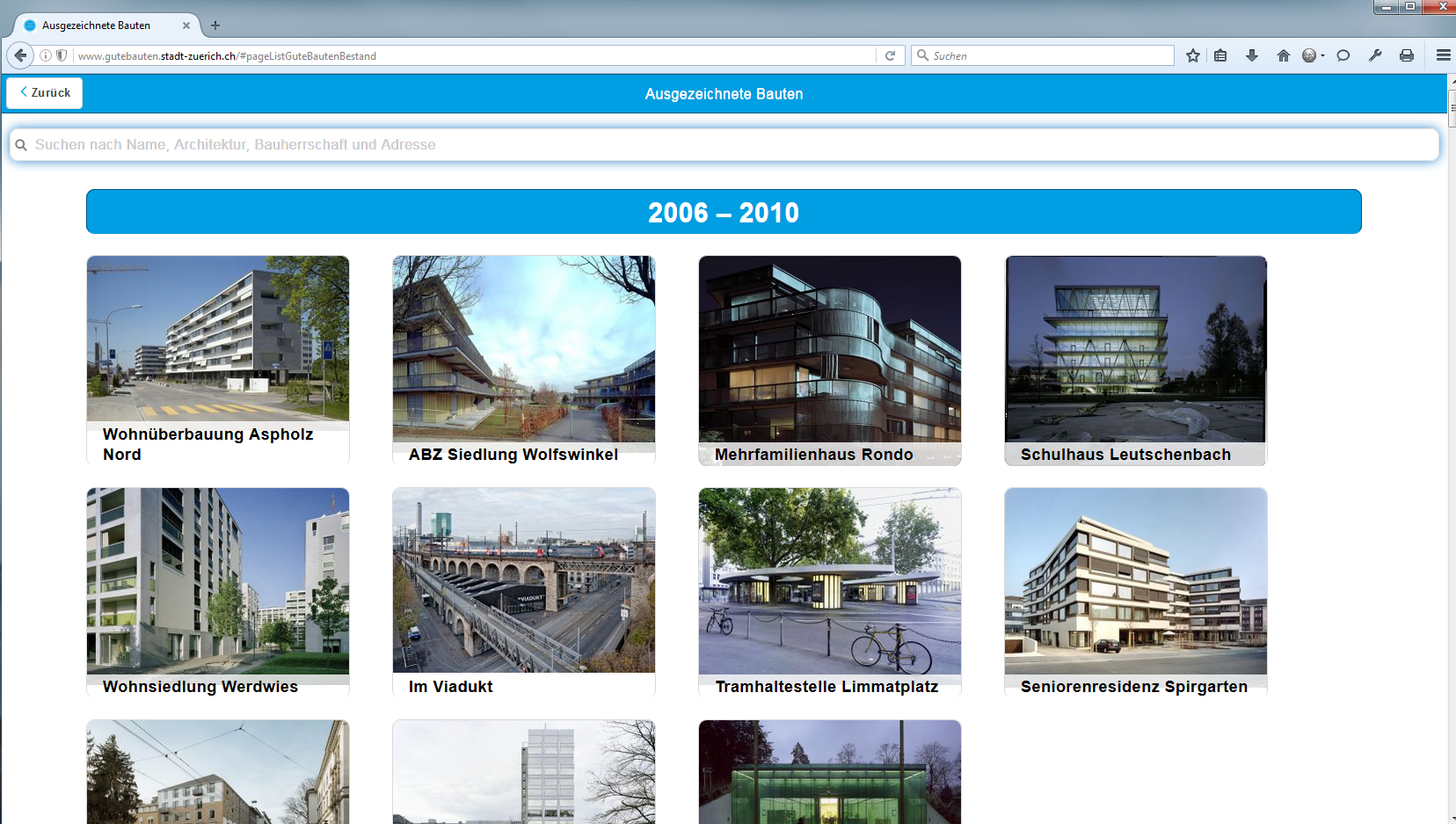This screenshot has height=824, width=1456.
Task: Open Wohnüberbauung Aspholz Nord thumbnail
Action: [x=218, y=339]
